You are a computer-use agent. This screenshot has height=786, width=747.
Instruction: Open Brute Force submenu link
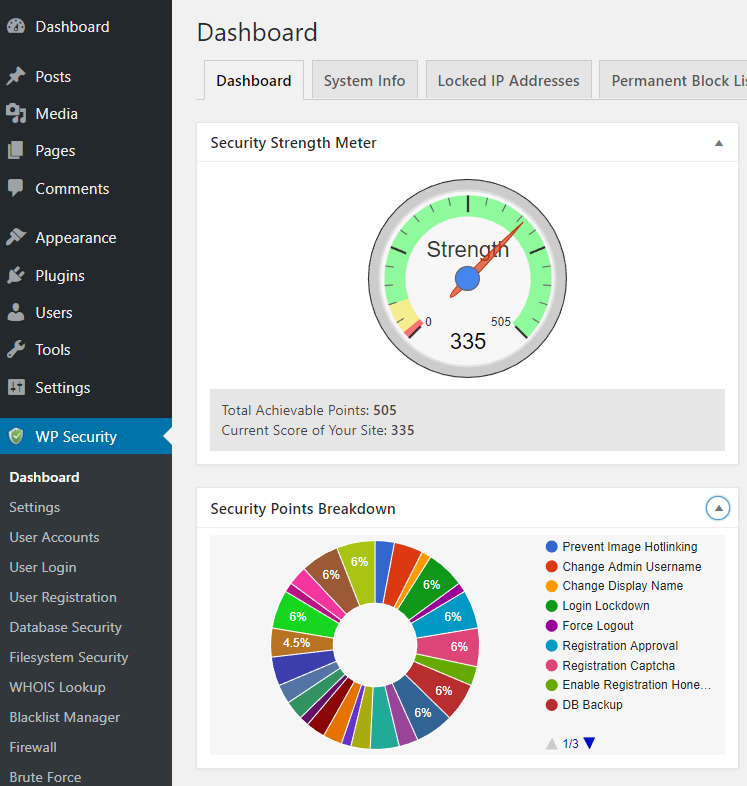click(45, 777)
